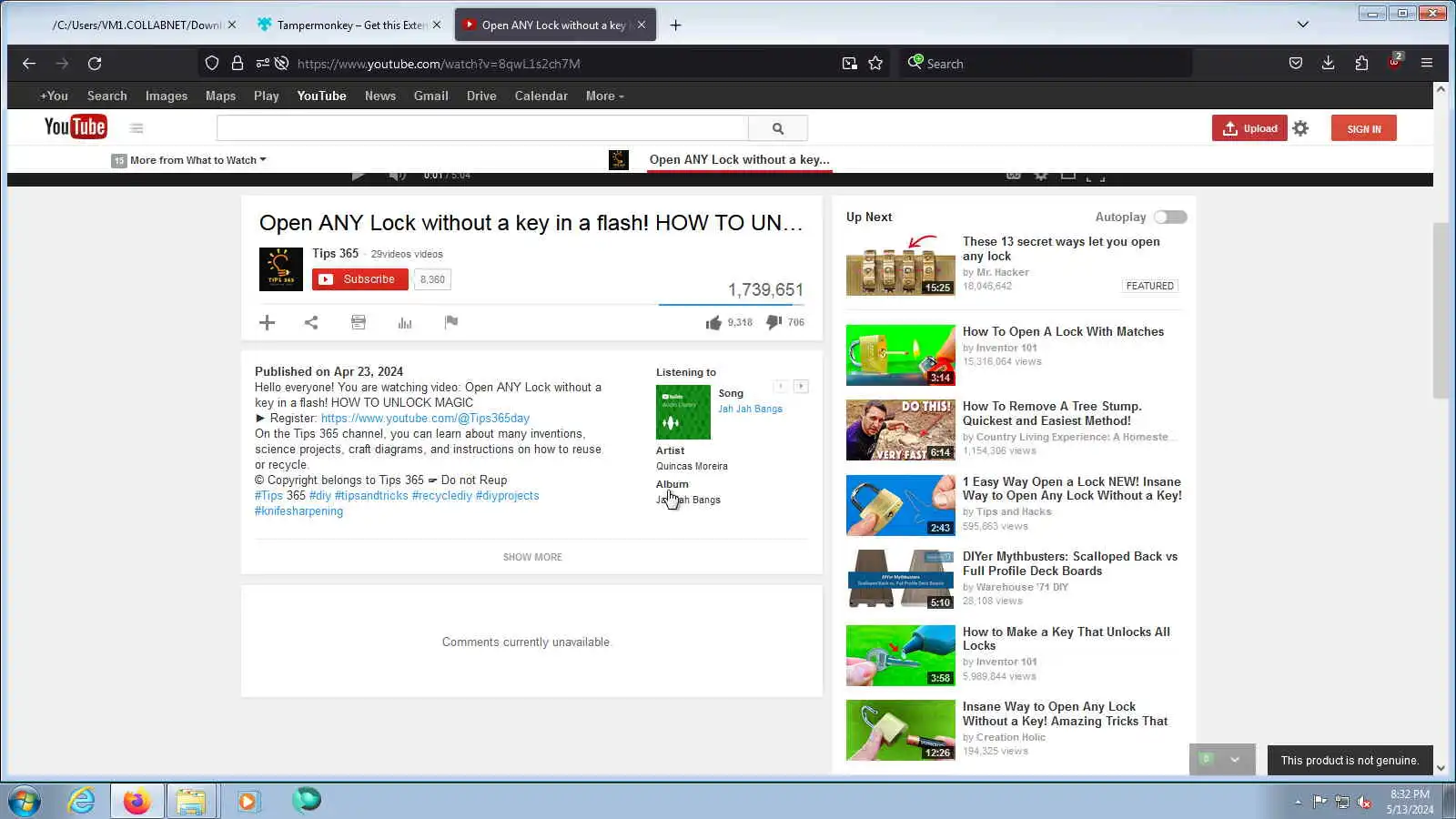Click the Windows taskbar clock

point(1410,802)
